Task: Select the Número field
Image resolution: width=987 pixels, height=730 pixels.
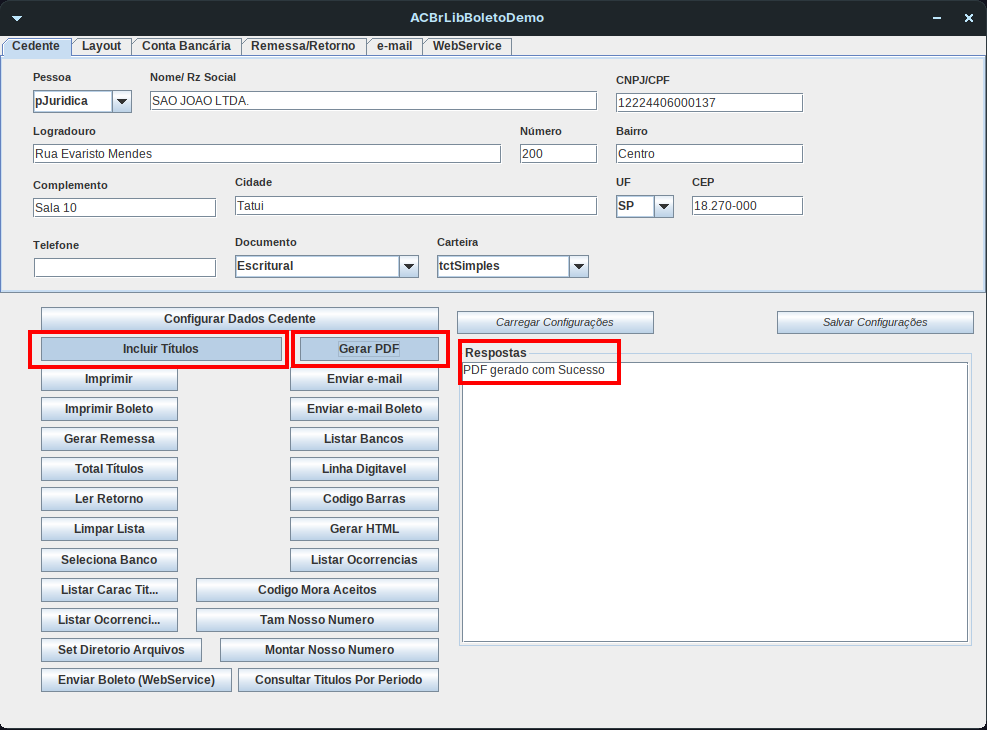Action: click(558, 154)
